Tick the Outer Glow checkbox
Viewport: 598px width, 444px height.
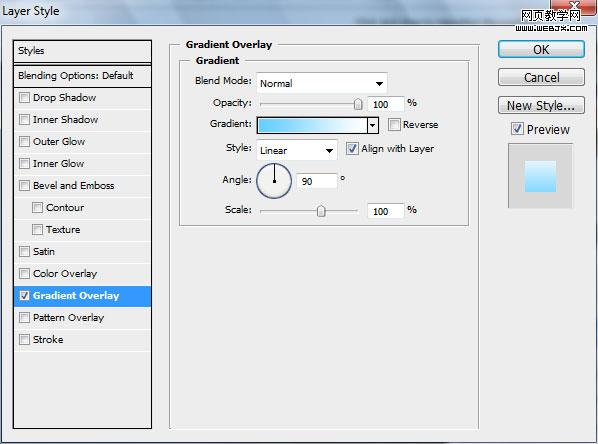click(24, 142)
